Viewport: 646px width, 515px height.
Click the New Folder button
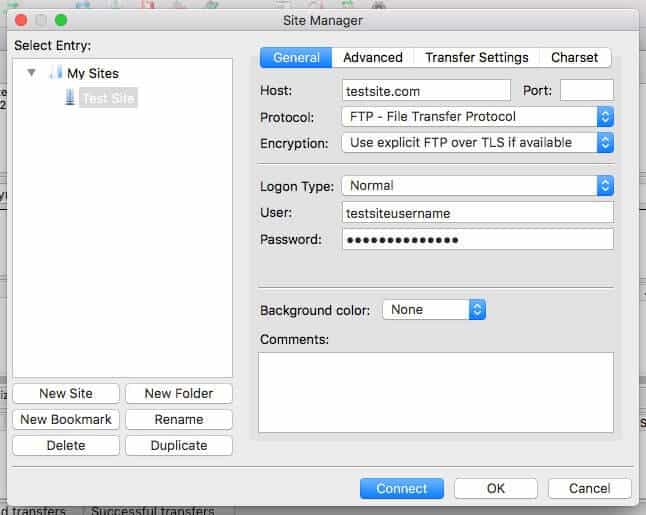click(x=179, y=393)
